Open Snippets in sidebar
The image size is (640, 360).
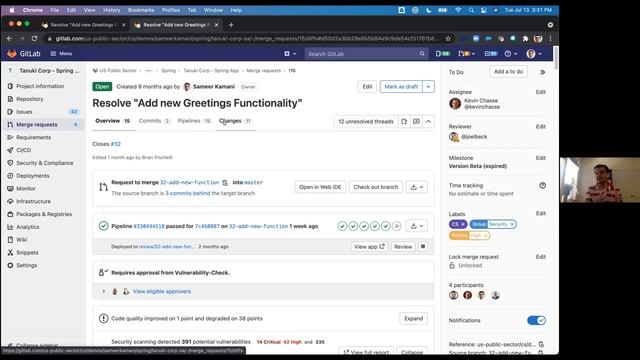27,252
